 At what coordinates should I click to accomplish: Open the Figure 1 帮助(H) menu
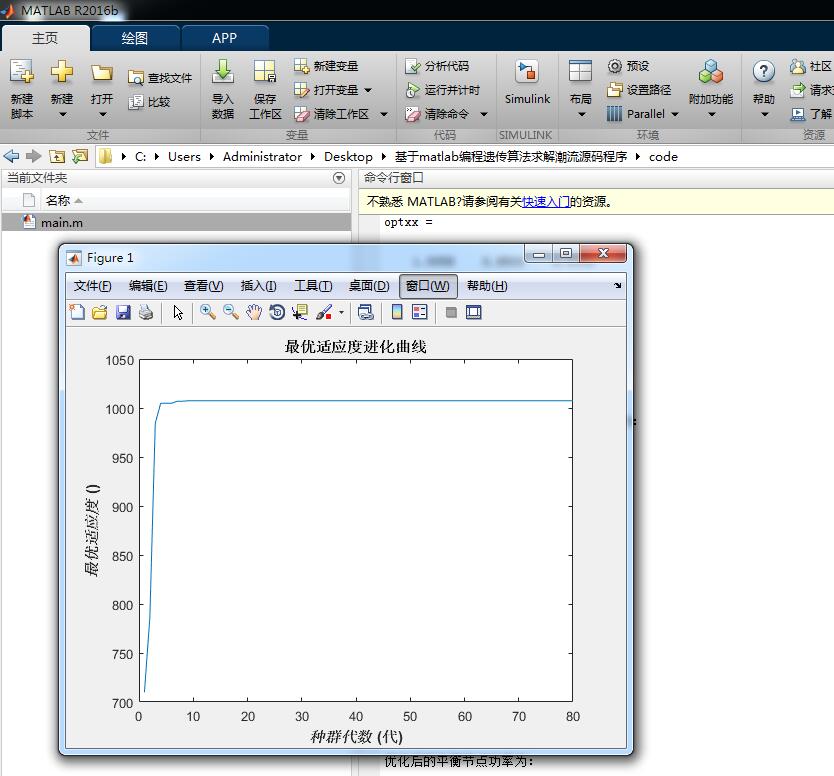coord(487,286)
